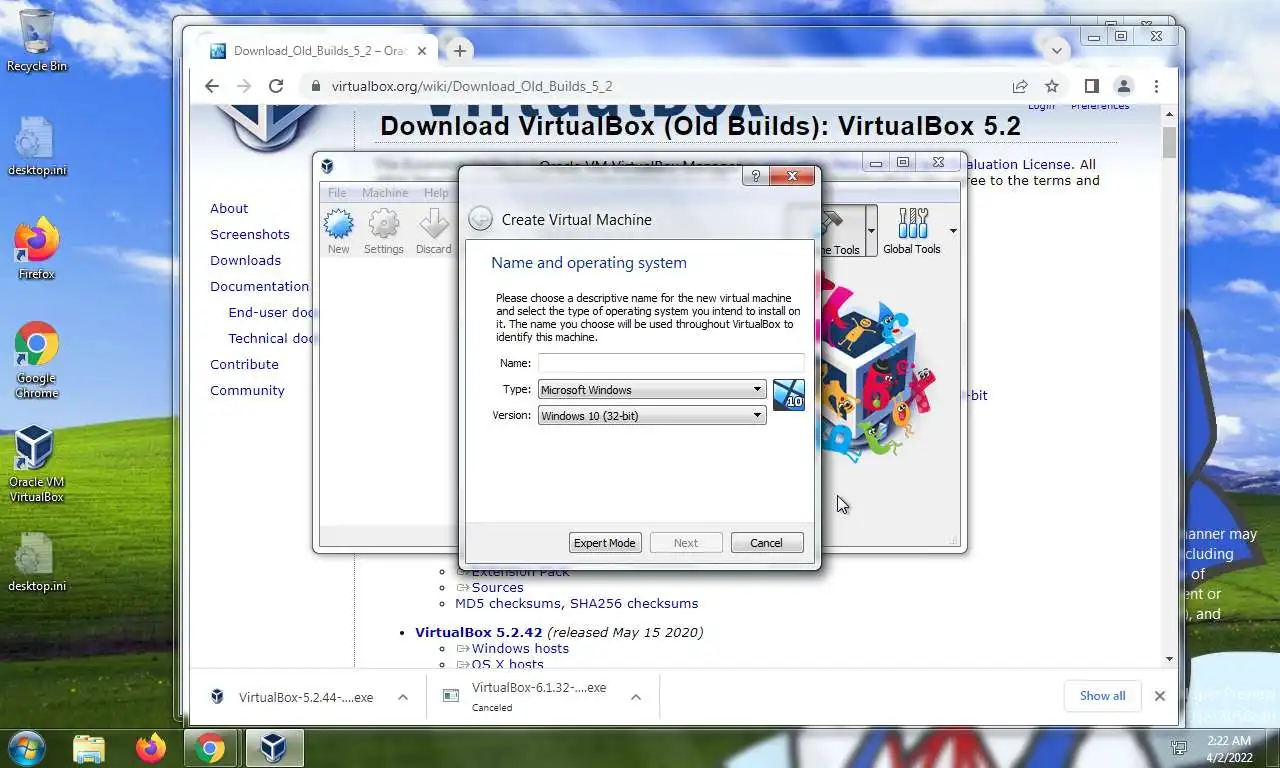Click the back arrow in Create Virtual Machine
Viewport: 1280px width, 768px height.
coord(480,219)
